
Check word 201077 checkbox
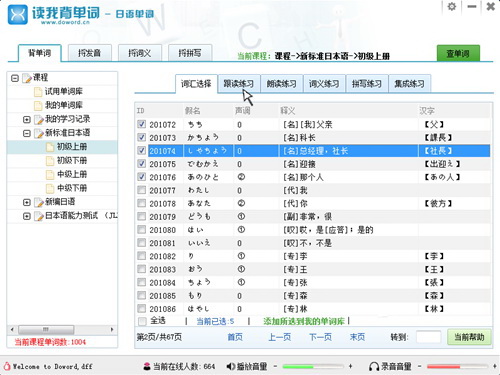(x=142, y=190)
